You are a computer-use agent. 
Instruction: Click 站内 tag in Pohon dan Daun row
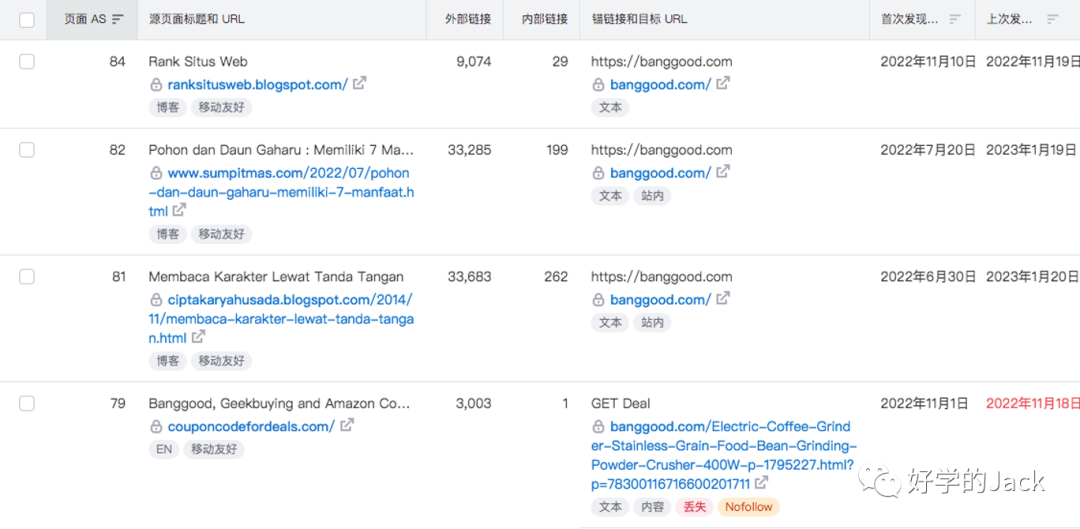tap(652, 196)
